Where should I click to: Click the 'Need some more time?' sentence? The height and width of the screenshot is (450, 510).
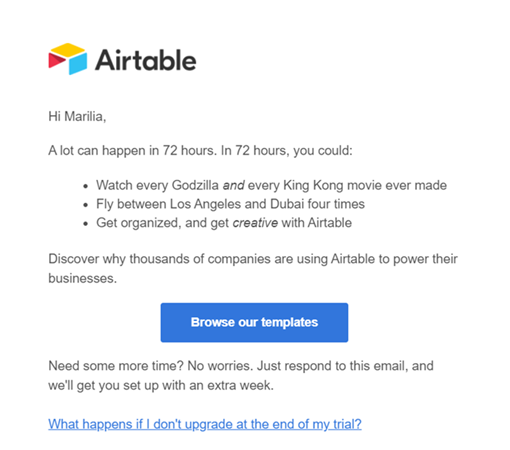115,366
